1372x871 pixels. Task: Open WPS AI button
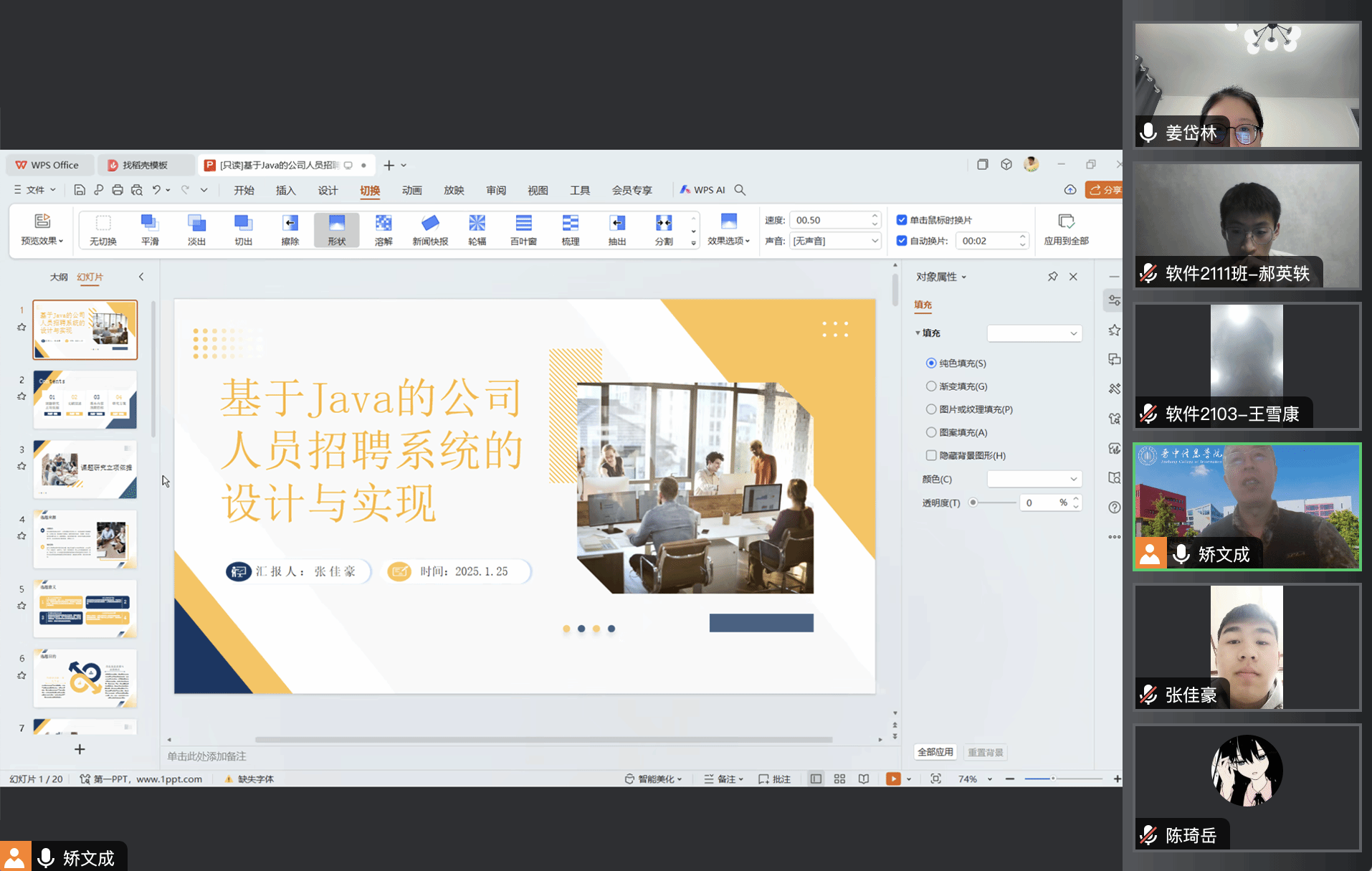coord(702,190)
